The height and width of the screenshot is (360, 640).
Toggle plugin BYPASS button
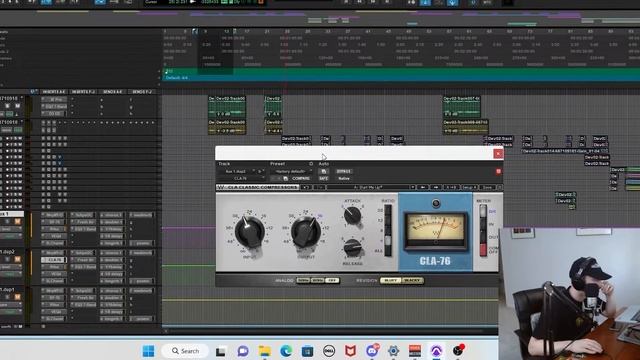(x=344, y=171)
